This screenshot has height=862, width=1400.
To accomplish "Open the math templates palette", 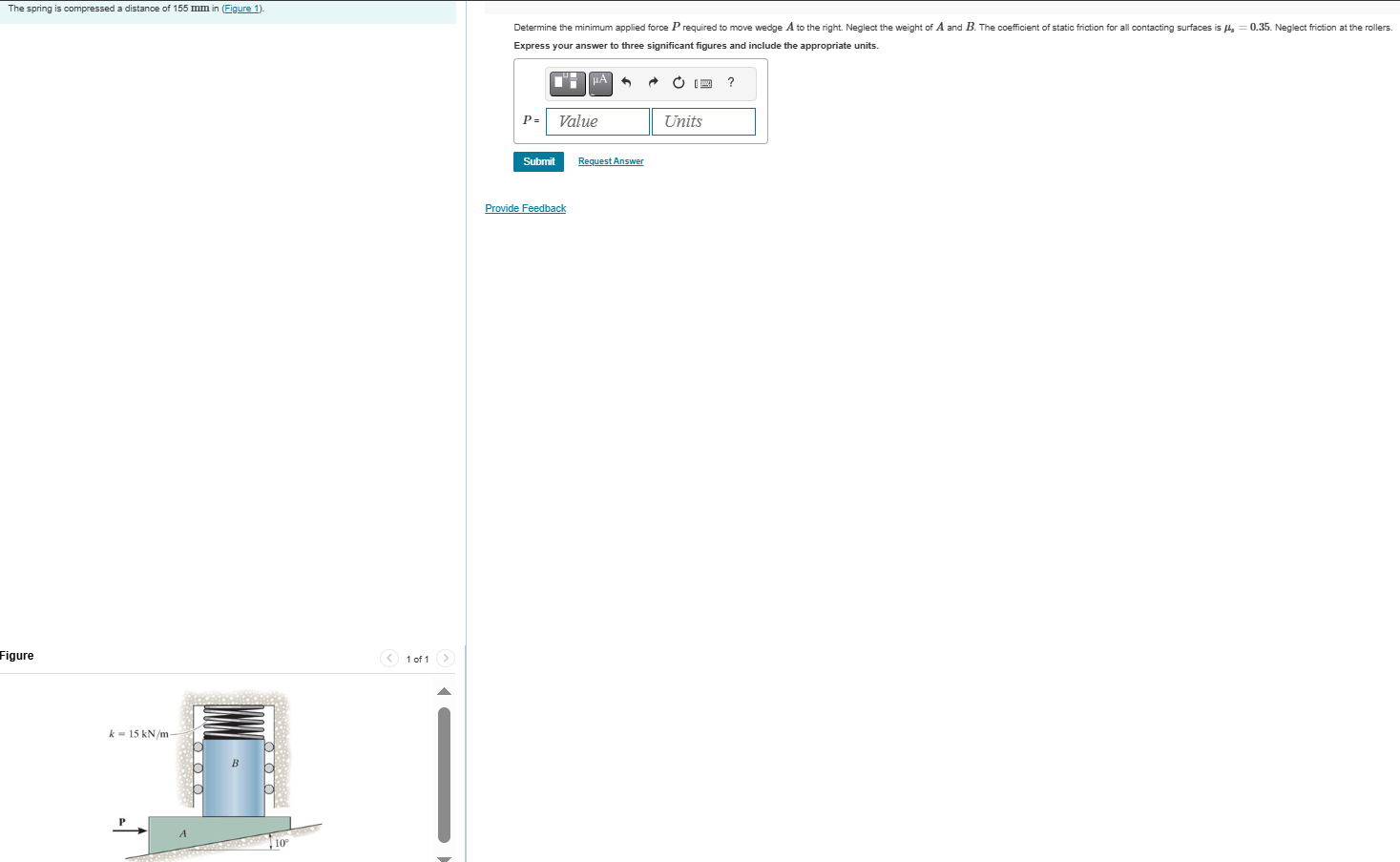I will (x=566, y=83).
